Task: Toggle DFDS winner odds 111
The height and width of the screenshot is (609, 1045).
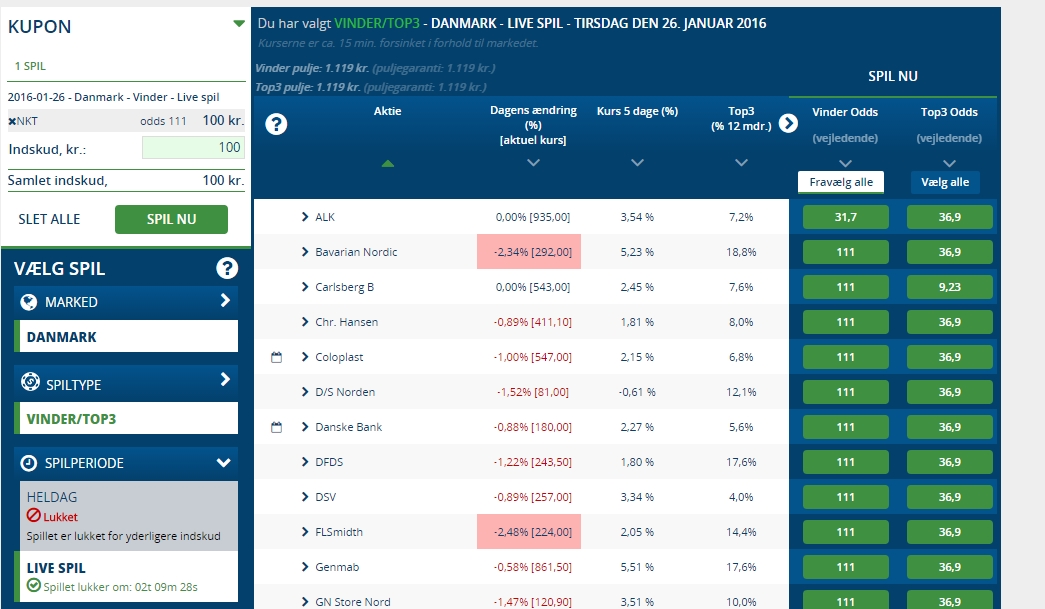Action: pos(846,462)
